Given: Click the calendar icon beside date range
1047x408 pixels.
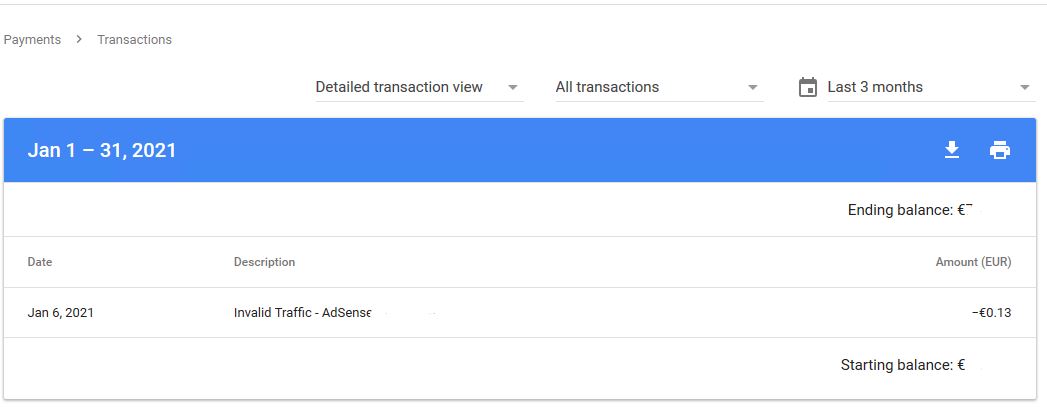Looking at the screenshot, I should [808, 87].
